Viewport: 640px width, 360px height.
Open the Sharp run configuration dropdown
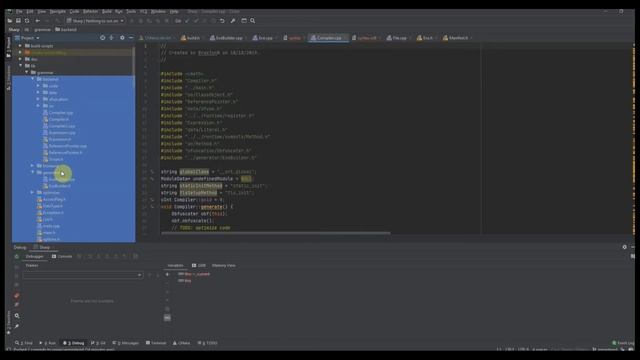[x=96, y=20]
